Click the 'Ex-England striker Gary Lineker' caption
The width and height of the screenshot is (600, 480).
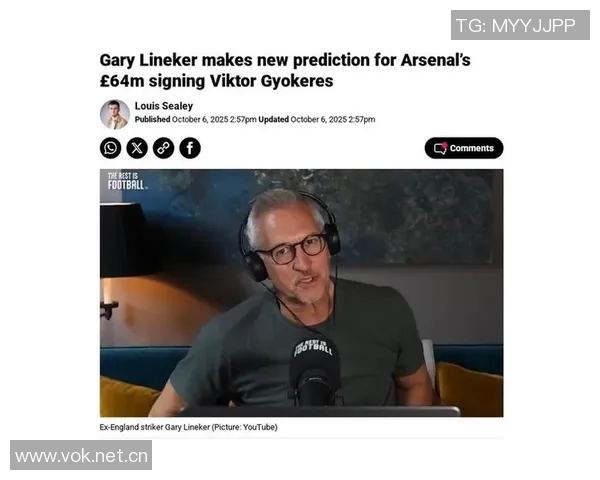[x=155, y=427]
